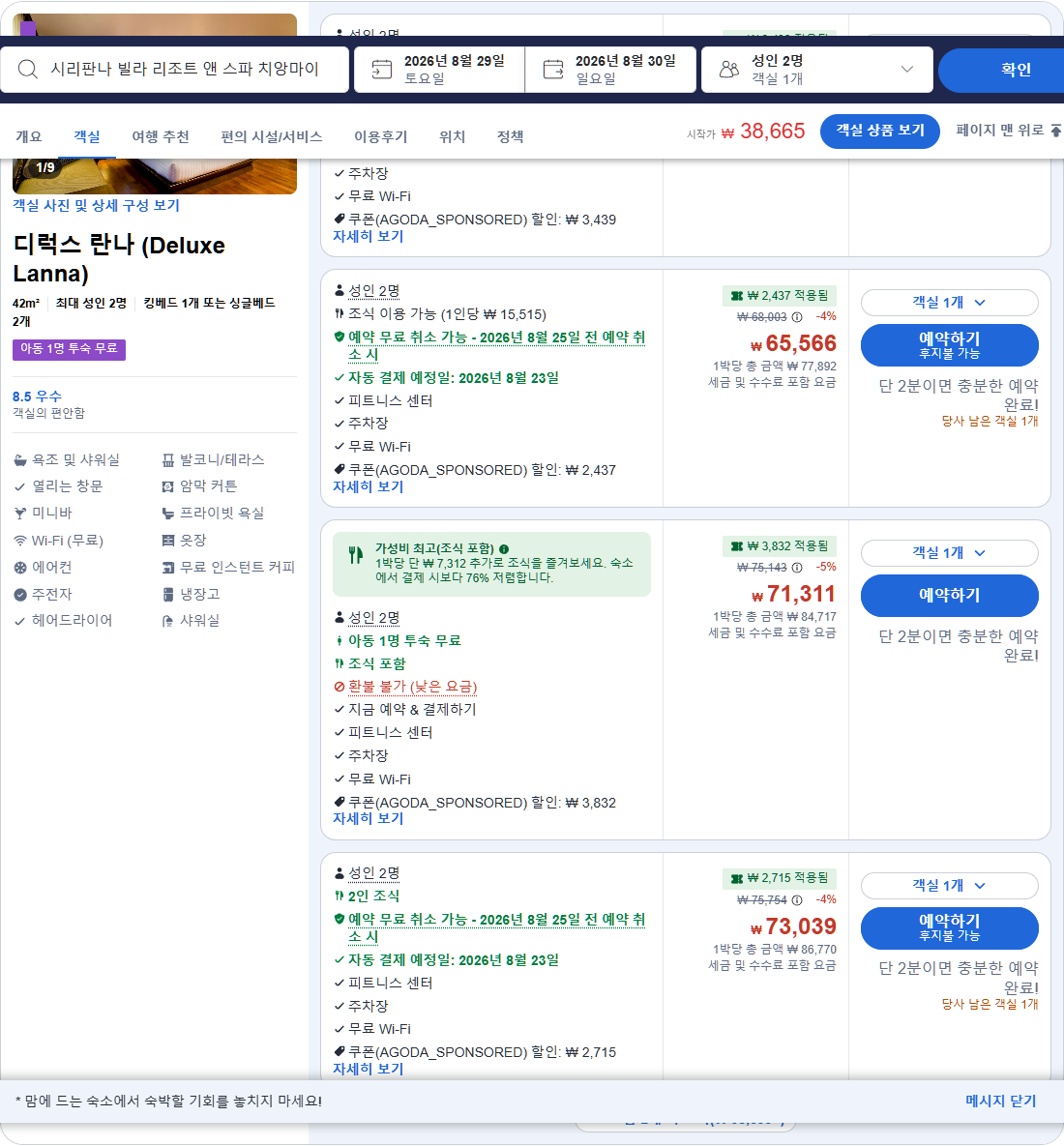Click ₩2,437 적용됨 coupon badge

tap(780, 296)
